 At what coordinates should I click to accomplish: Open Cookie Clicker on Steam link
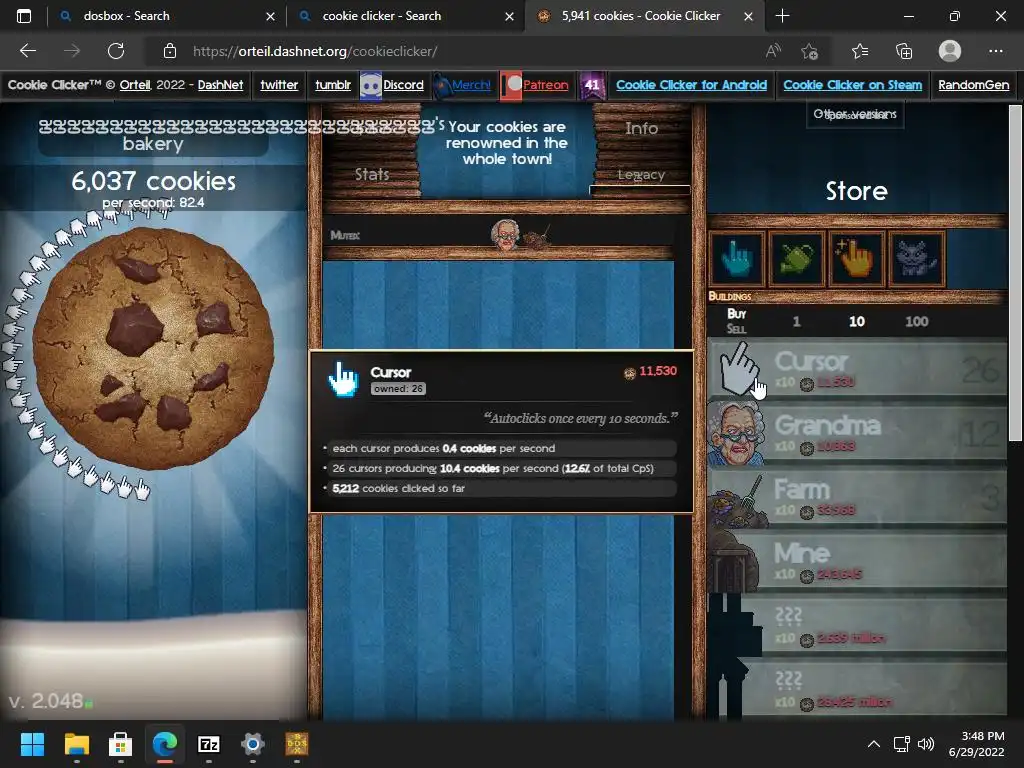pos(852,85)
